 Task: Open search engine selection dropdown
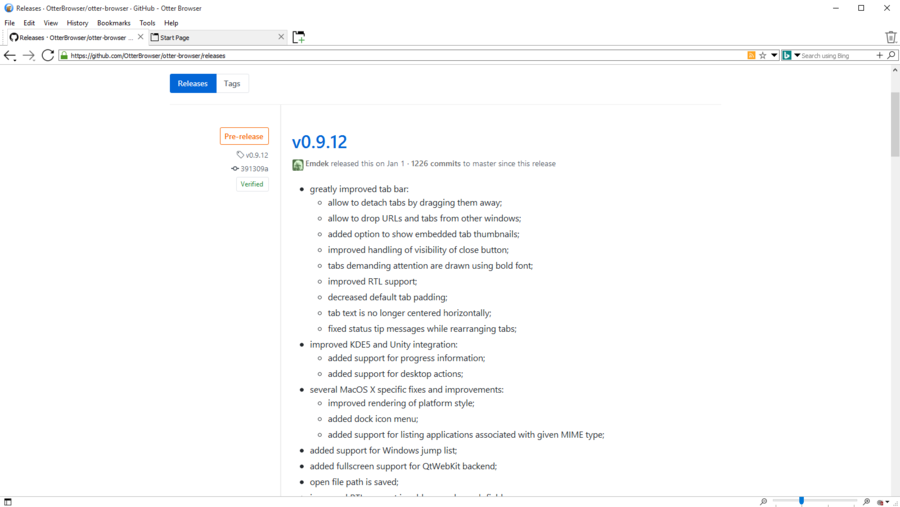coord(797,56)
